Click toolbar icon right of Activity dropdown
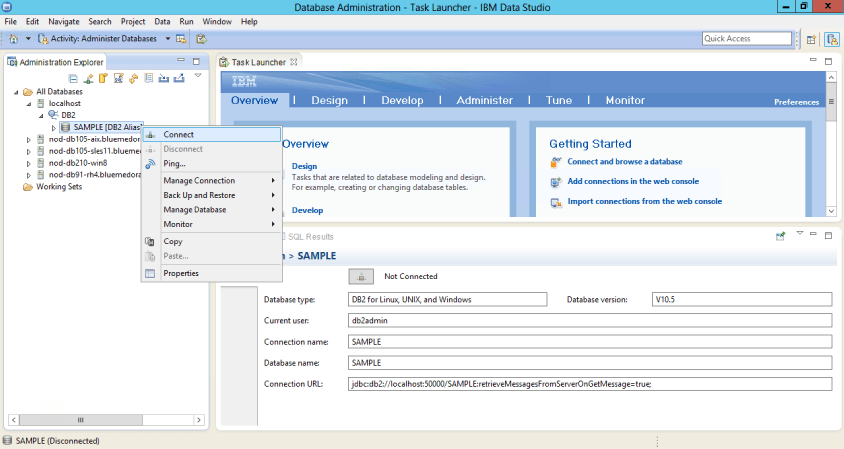The width and height of the screenshot is (844, 449). 181,39
